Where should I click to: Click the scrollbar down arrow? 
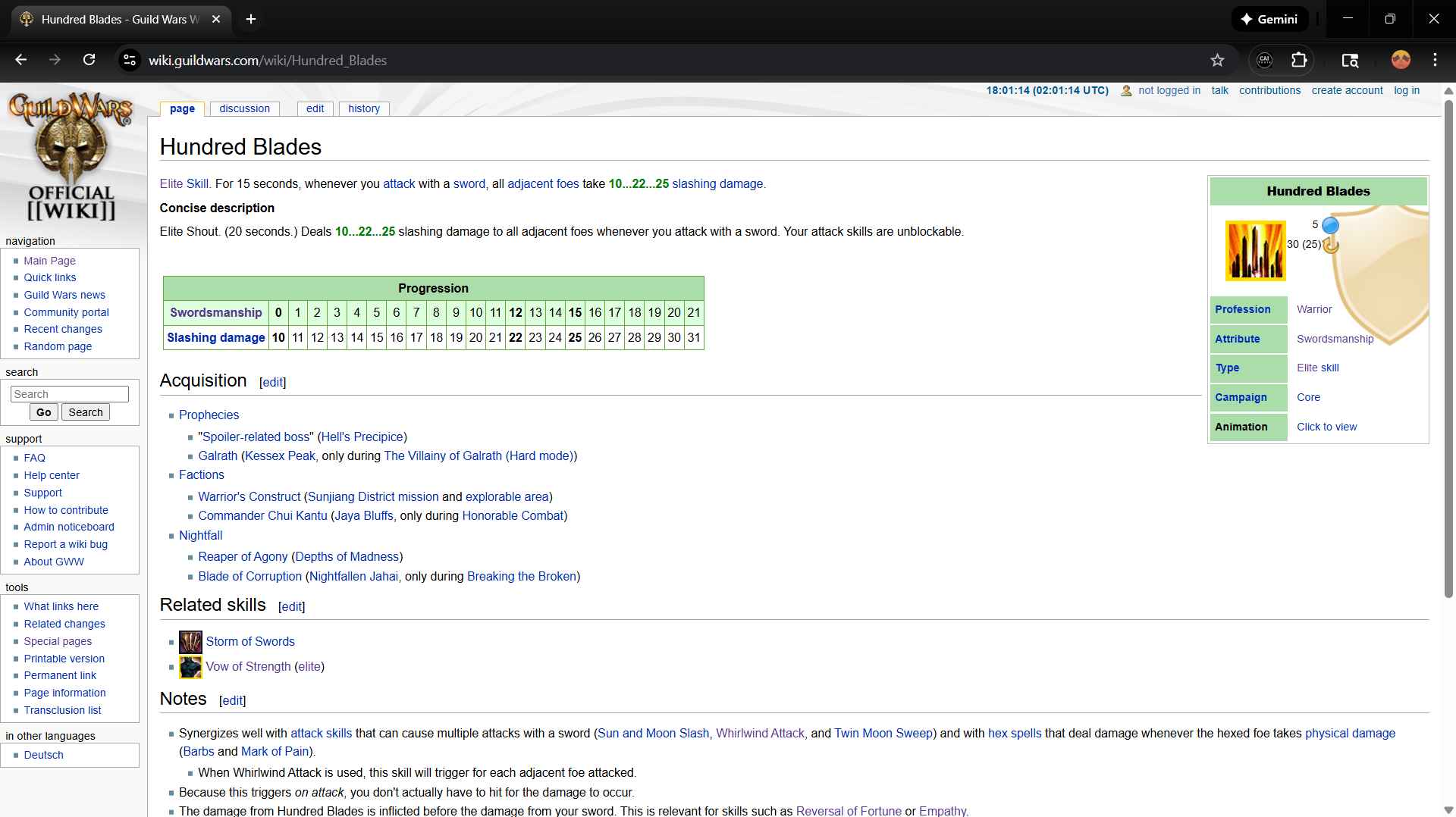[x=1448, y=809]
